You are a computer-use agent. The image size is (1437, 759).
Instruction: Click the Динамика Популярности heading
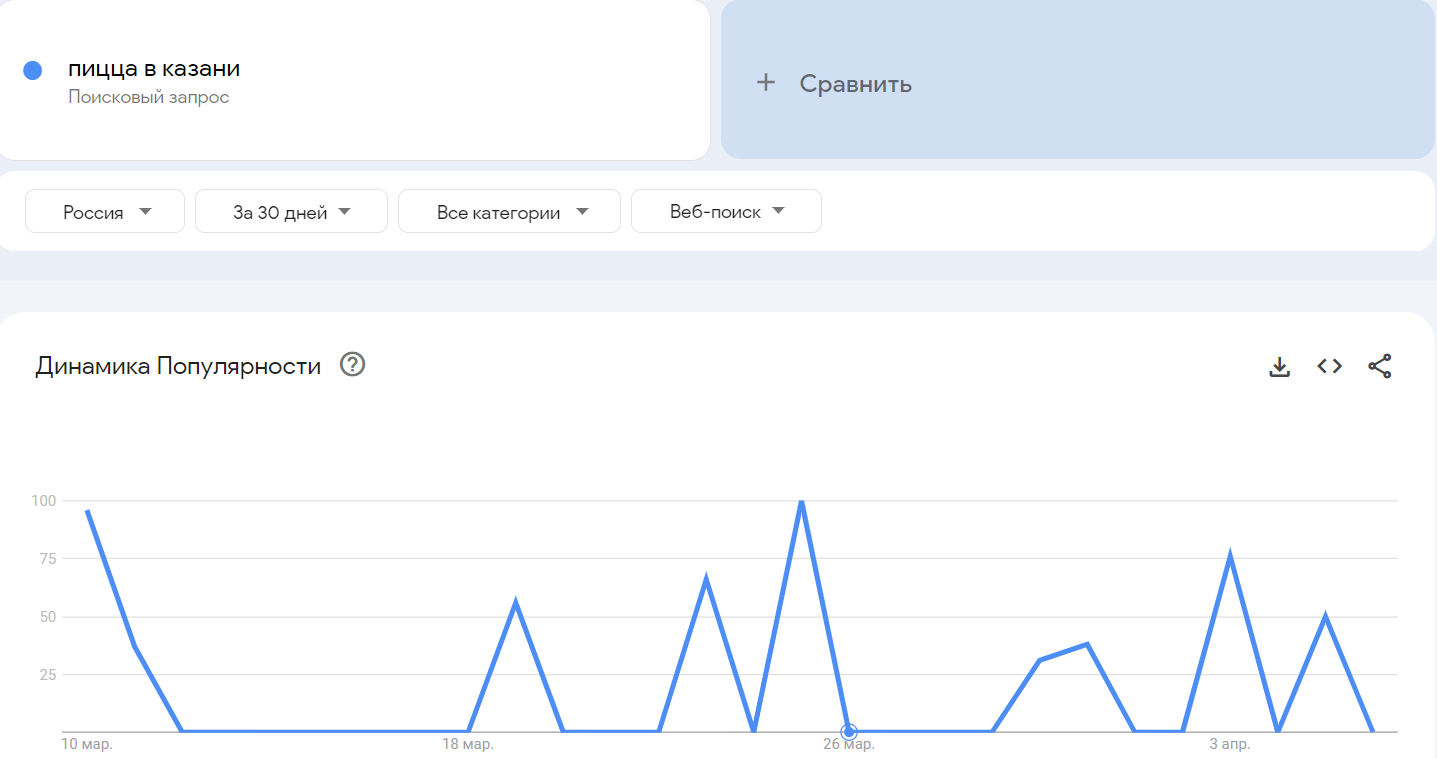pos(178,366)
